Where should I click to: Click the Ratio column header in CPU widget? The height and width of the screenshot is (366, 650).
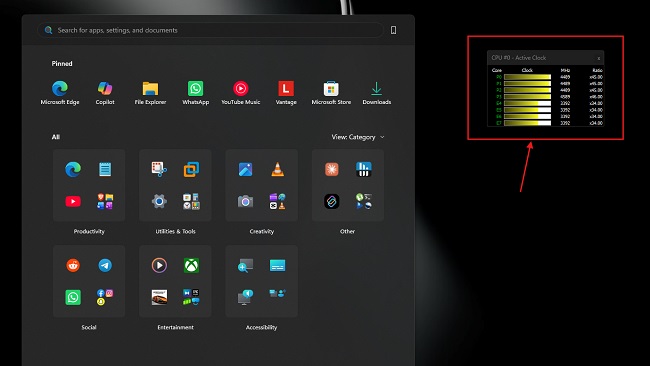[597, 70]
